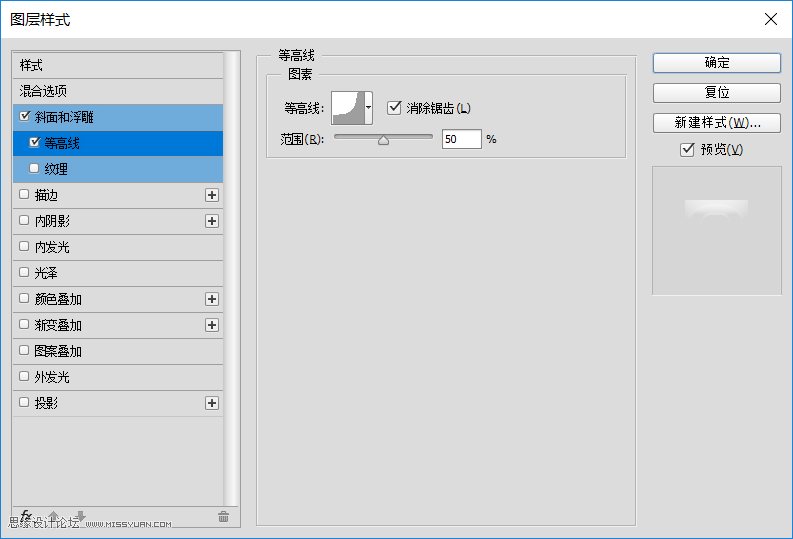793x539 pixels.
Task: Click the fx icon at bottom left
Action: [26, 516]
